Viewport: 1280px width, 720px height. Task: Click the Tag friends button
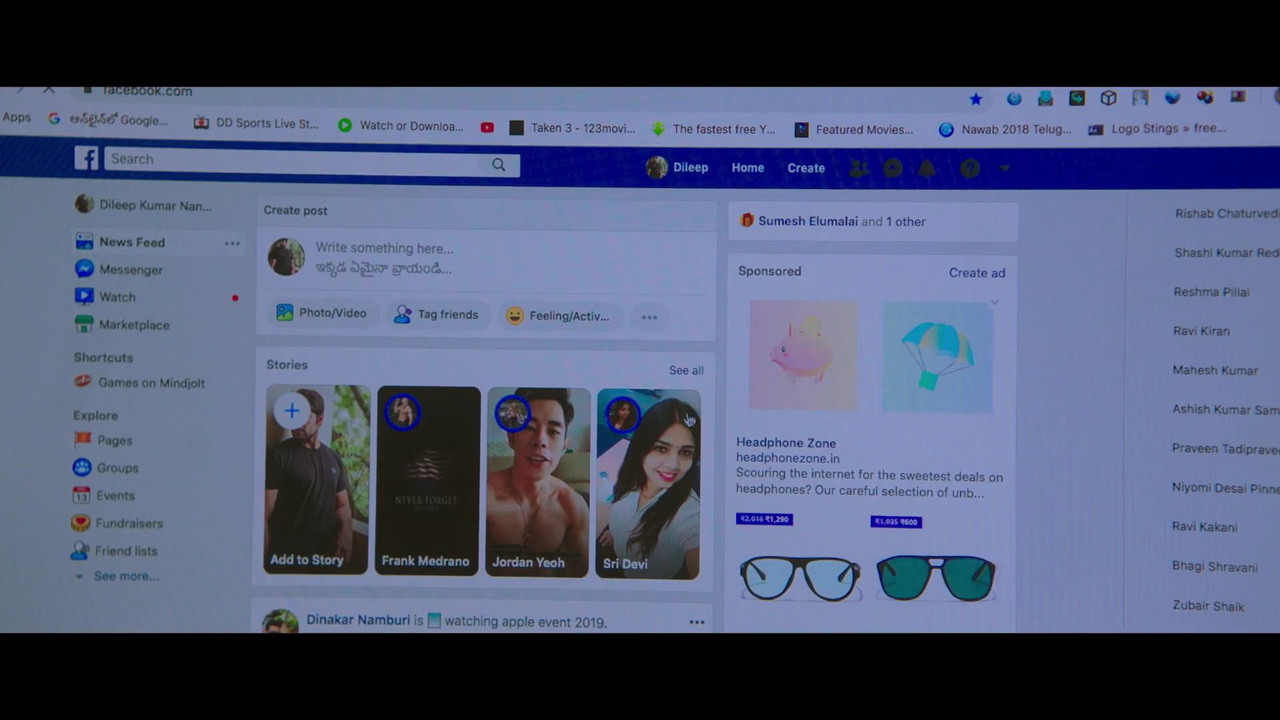click(436, 314)
